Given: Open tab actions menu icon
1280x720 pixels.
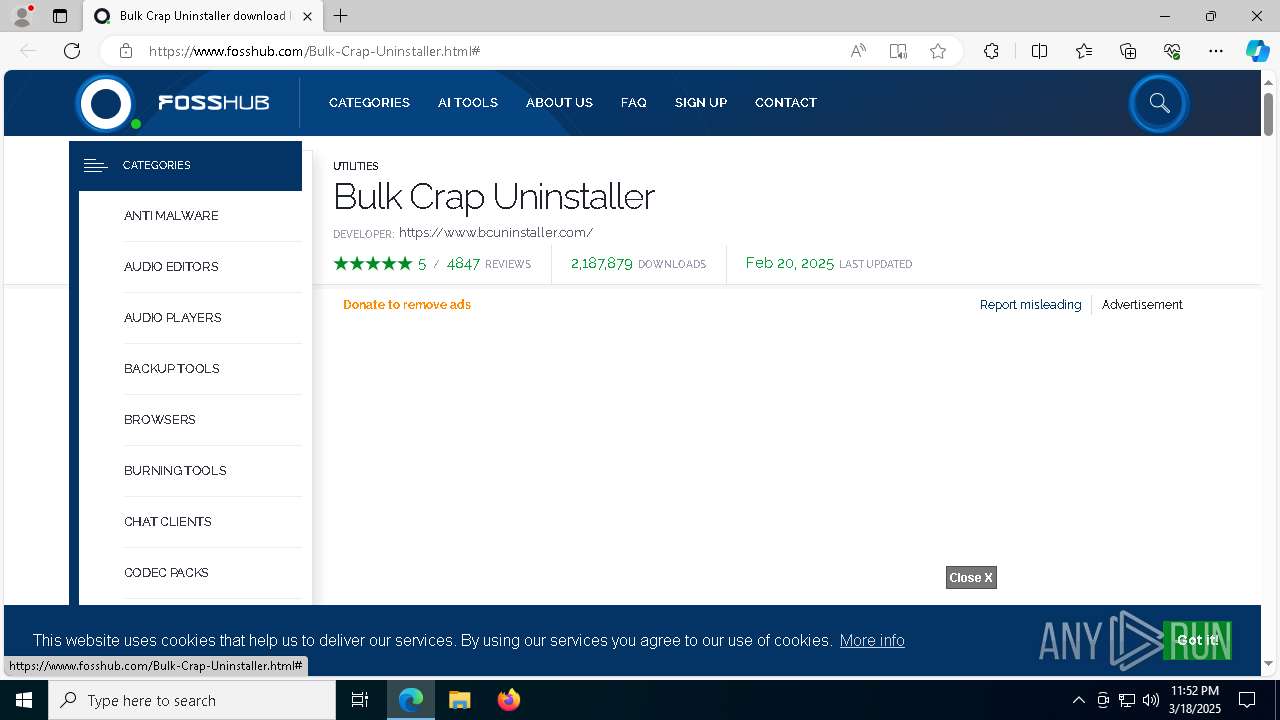Looking at the screenshot, I should (x=60, y=16).
